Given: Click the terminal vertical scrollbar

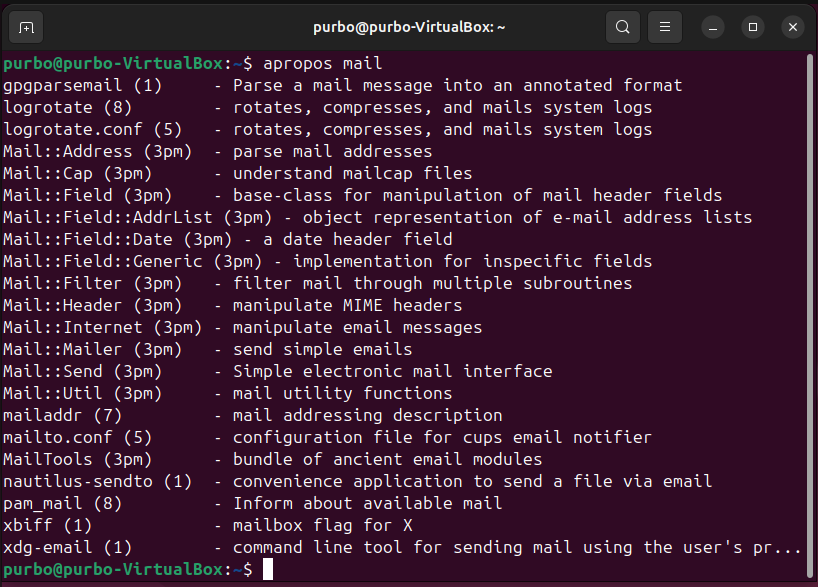Looking at the screenshot, I should (x=810, y=315).
